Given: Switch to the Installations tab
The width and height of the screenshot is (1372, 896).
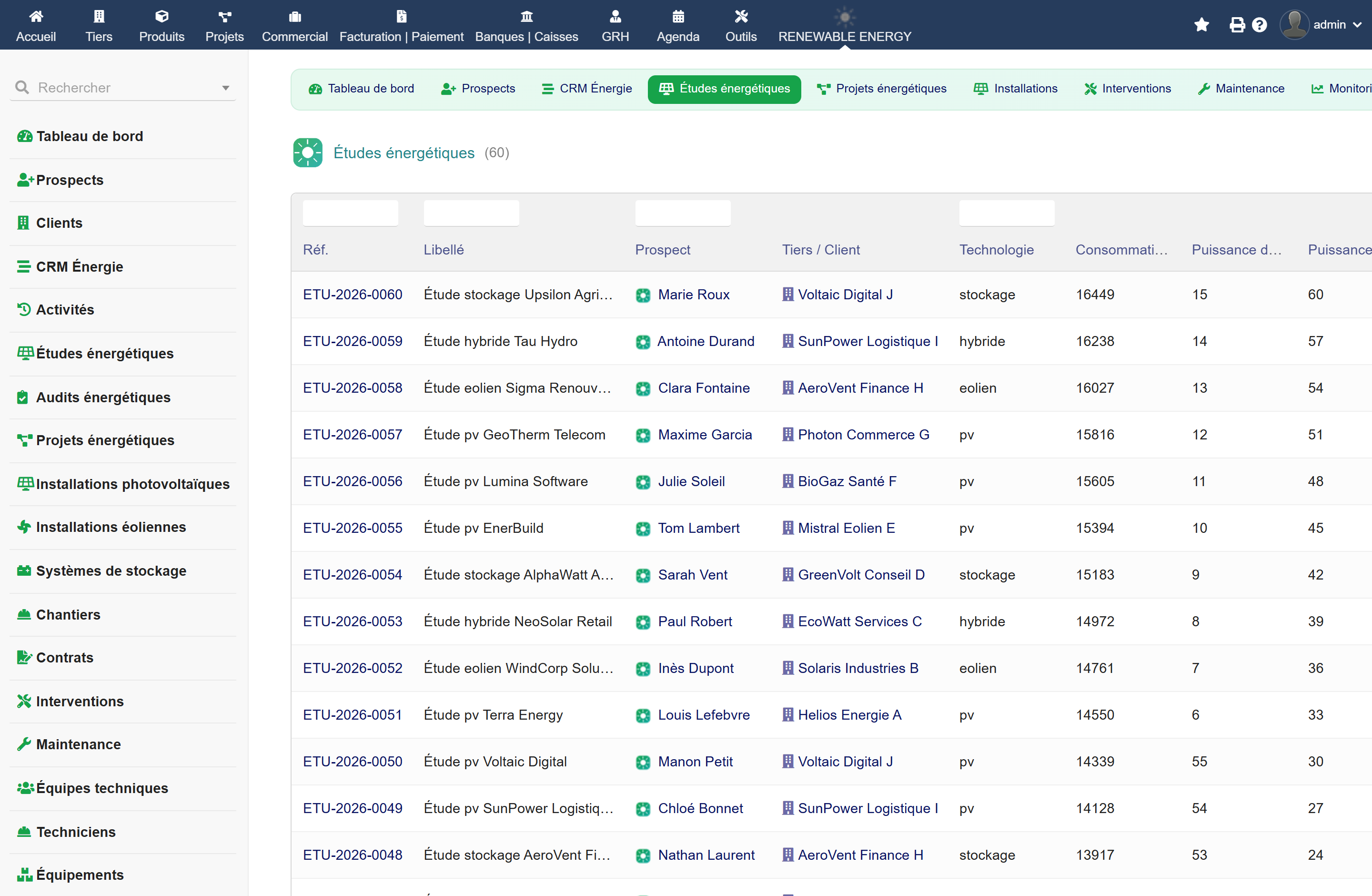Looking at the screenshot, I should pyautogui.click(x=1016, y=89).
